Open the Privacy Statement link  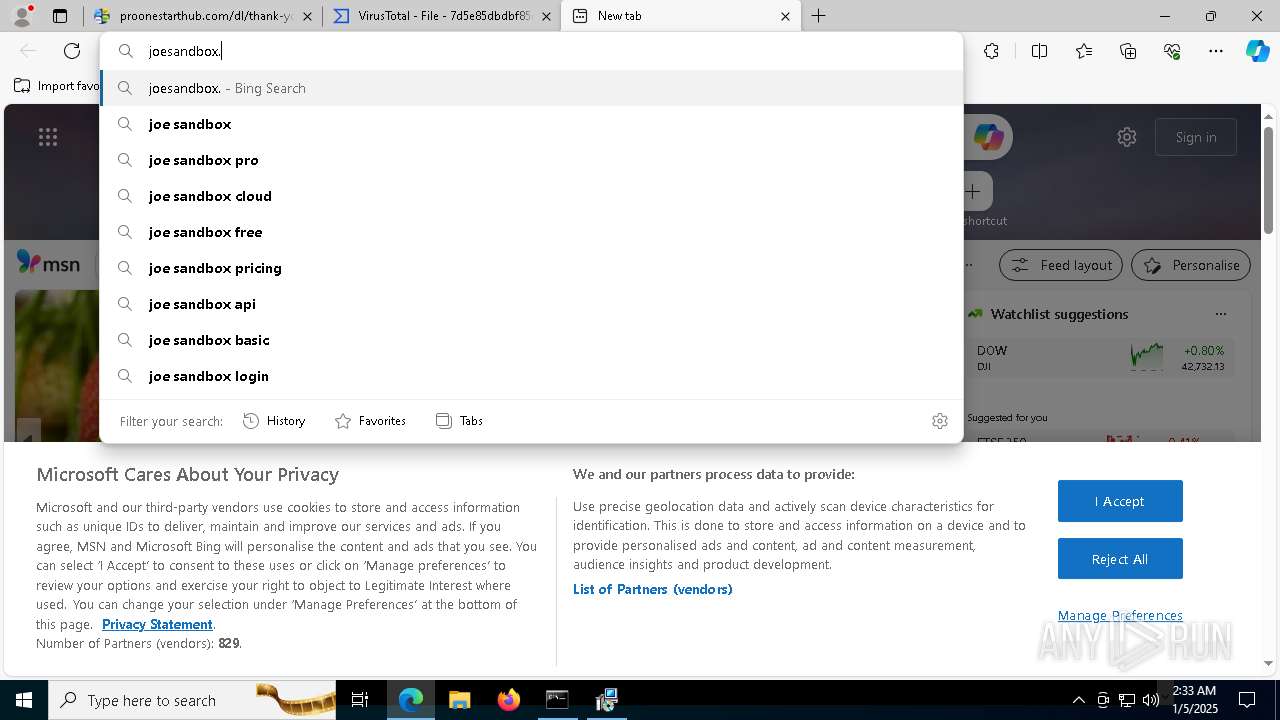pyautogui.click(x=157, y=624)
